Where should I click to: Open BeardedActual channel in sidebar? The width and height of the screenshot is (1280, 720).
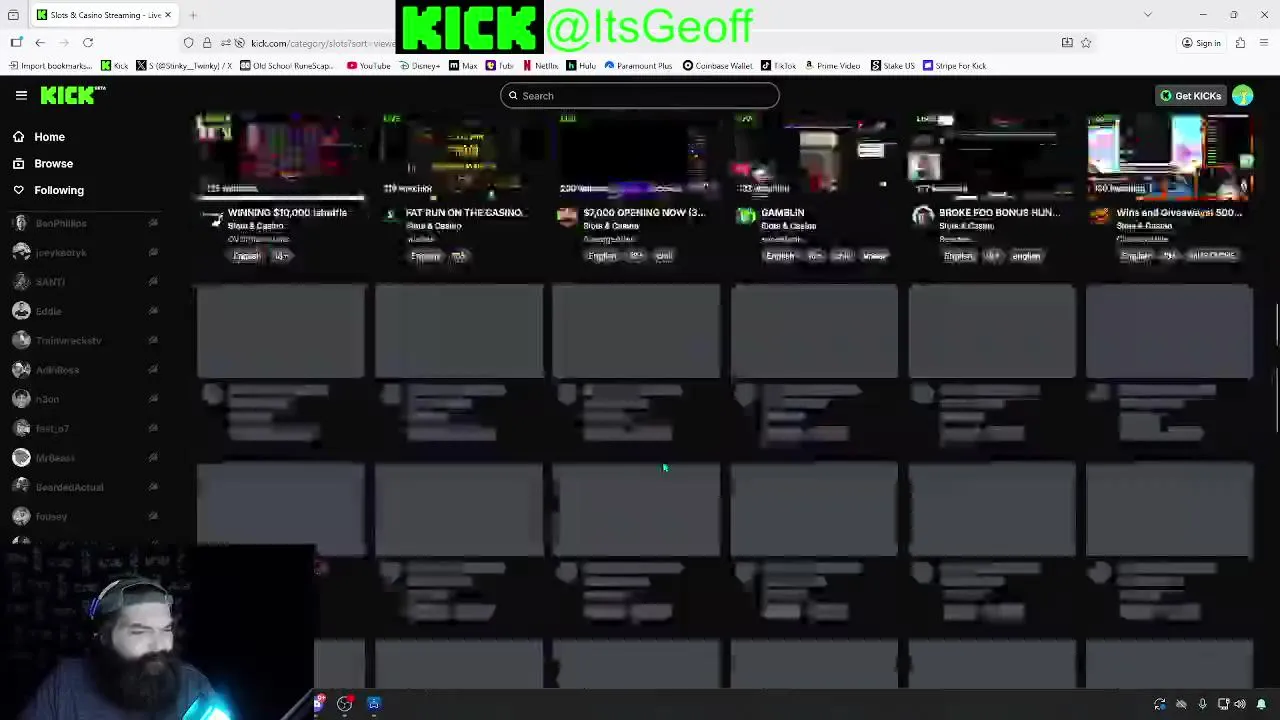pos(85,487)
